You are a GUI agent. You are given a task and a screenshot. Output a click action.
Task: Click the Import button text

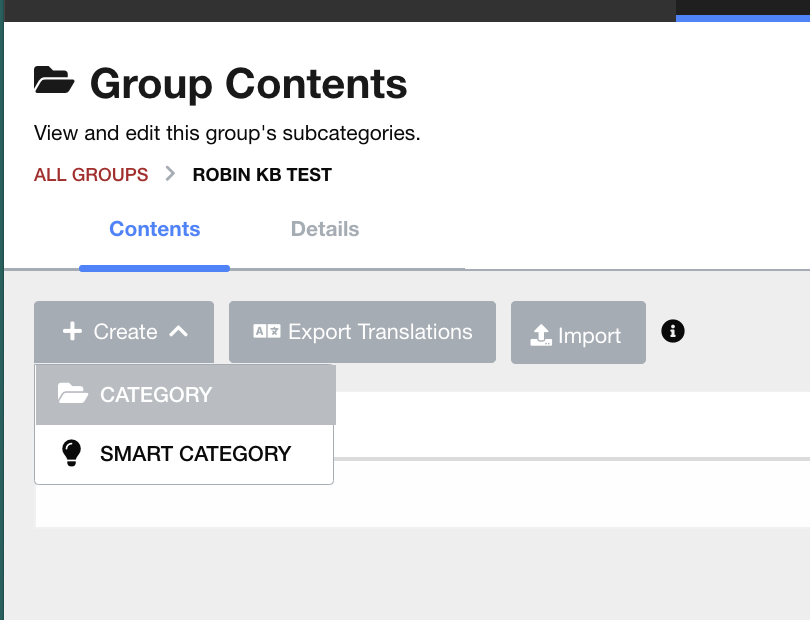(589, 336)
